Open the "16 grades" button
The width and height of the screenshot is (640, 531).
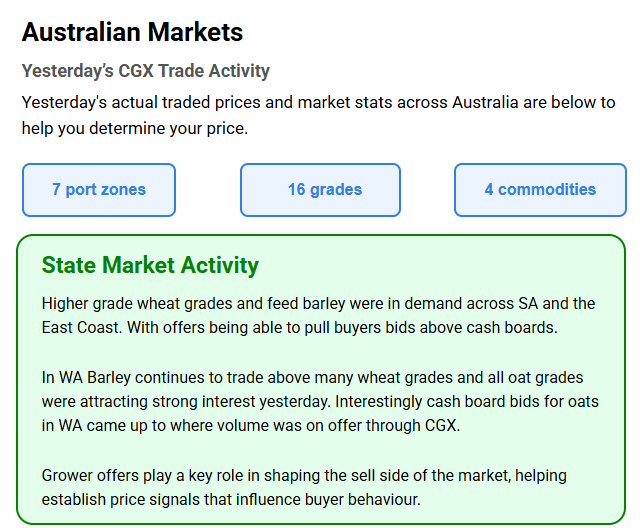click(320, 190)
